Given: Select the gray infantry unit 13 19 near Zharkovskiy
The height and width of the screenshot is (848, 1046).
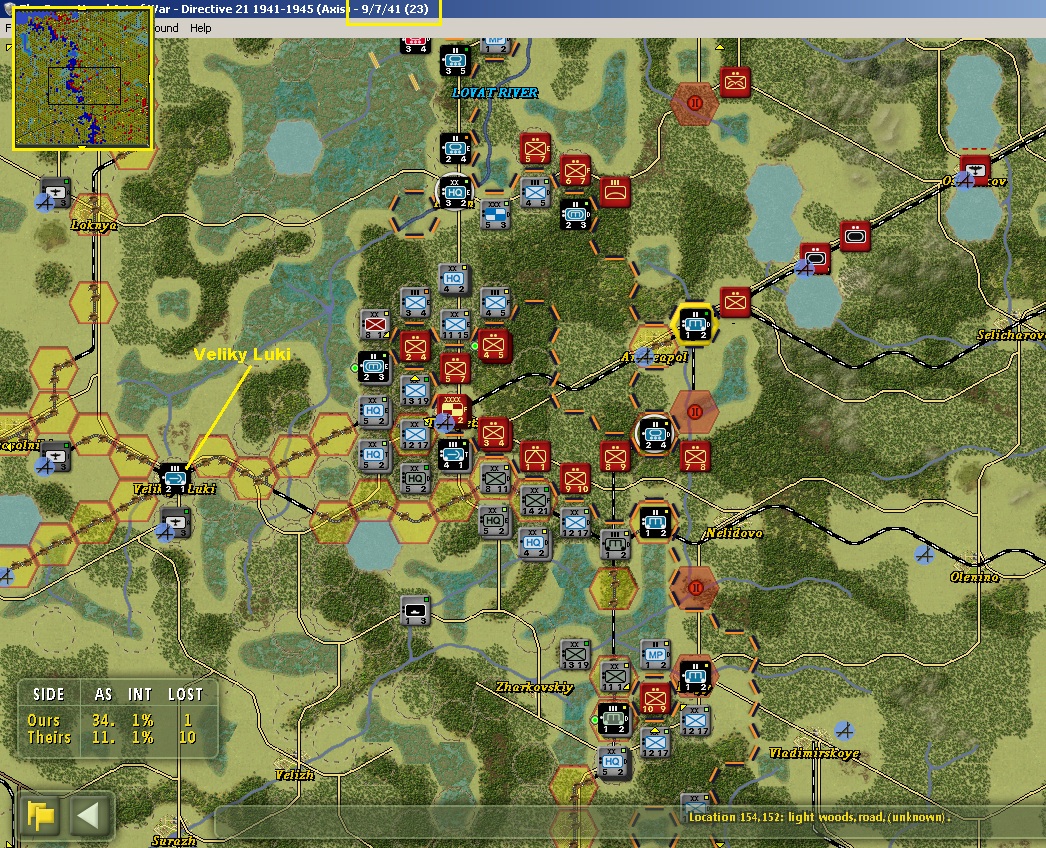Looking at the screenshot, I should 575,655.
